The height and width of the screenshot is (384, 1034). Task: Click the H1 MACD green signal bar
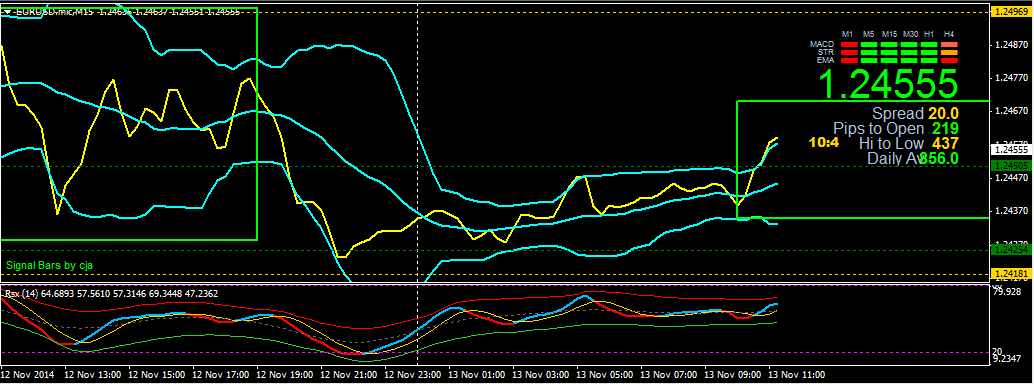(x=929, y=44)
